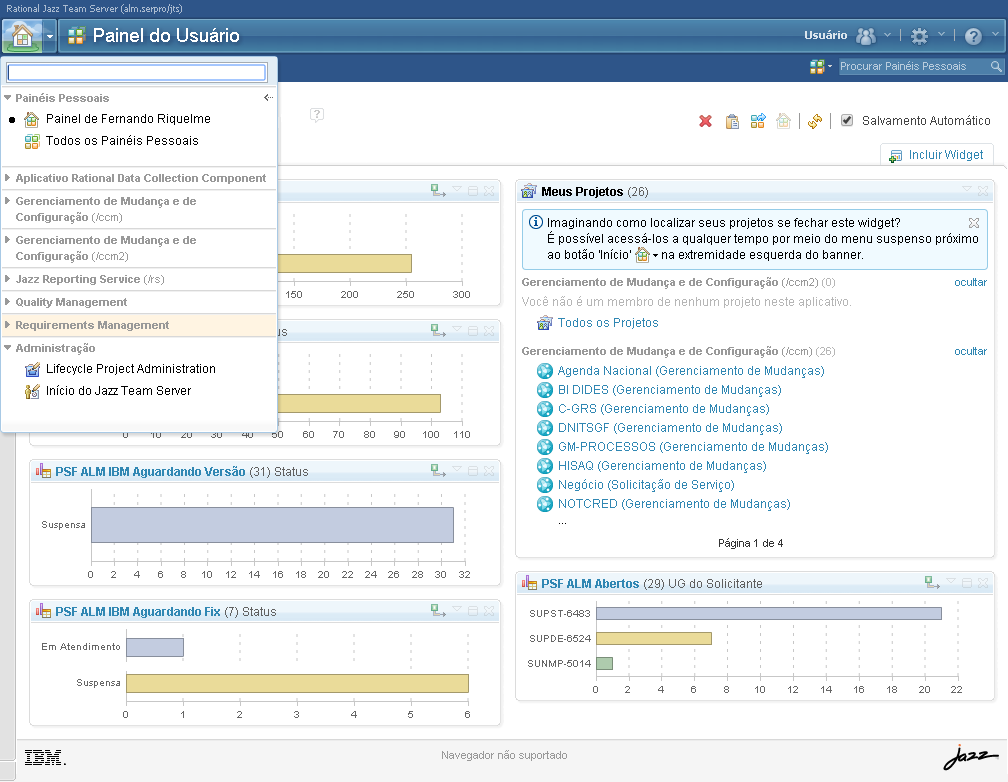Click the PSF ALM IBM Aguardando Fix title
The image size is (1008, 782).
[138, 612]
